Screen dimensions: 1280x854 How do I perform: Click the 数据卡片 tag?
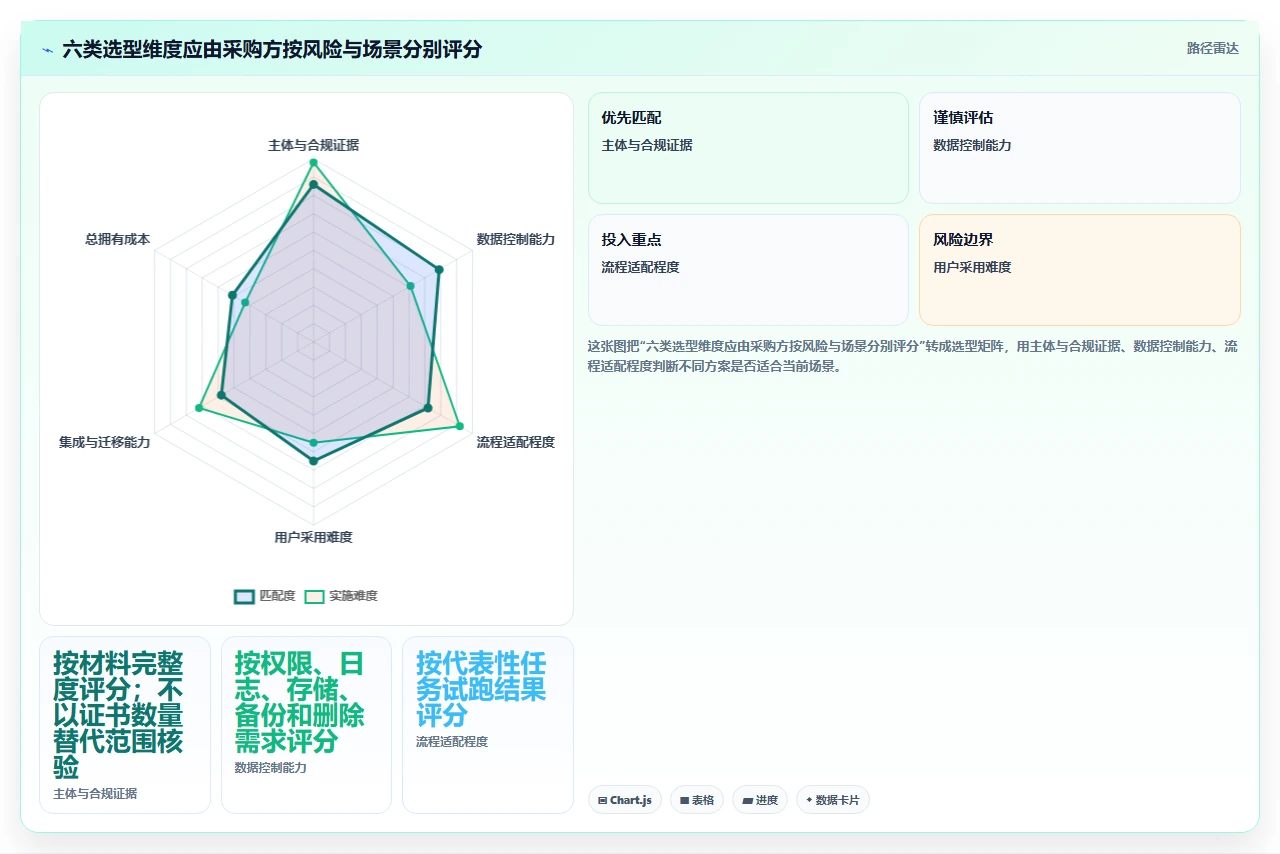coord(833,800)
